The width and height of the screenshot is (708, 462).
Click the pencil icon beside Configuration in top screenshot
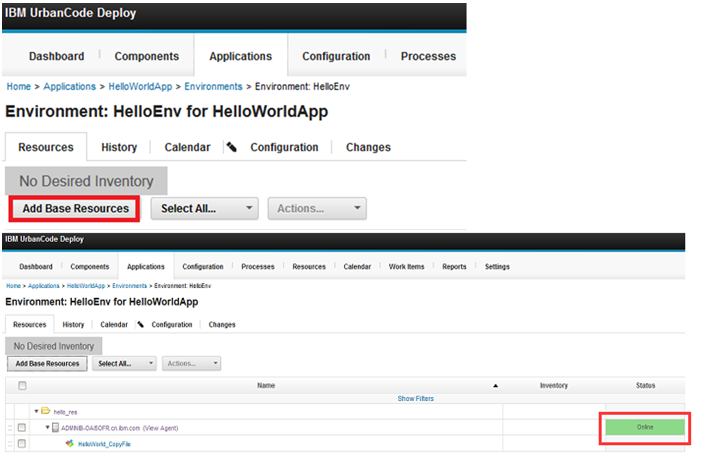pyautogui.click(x=232, y=147)
